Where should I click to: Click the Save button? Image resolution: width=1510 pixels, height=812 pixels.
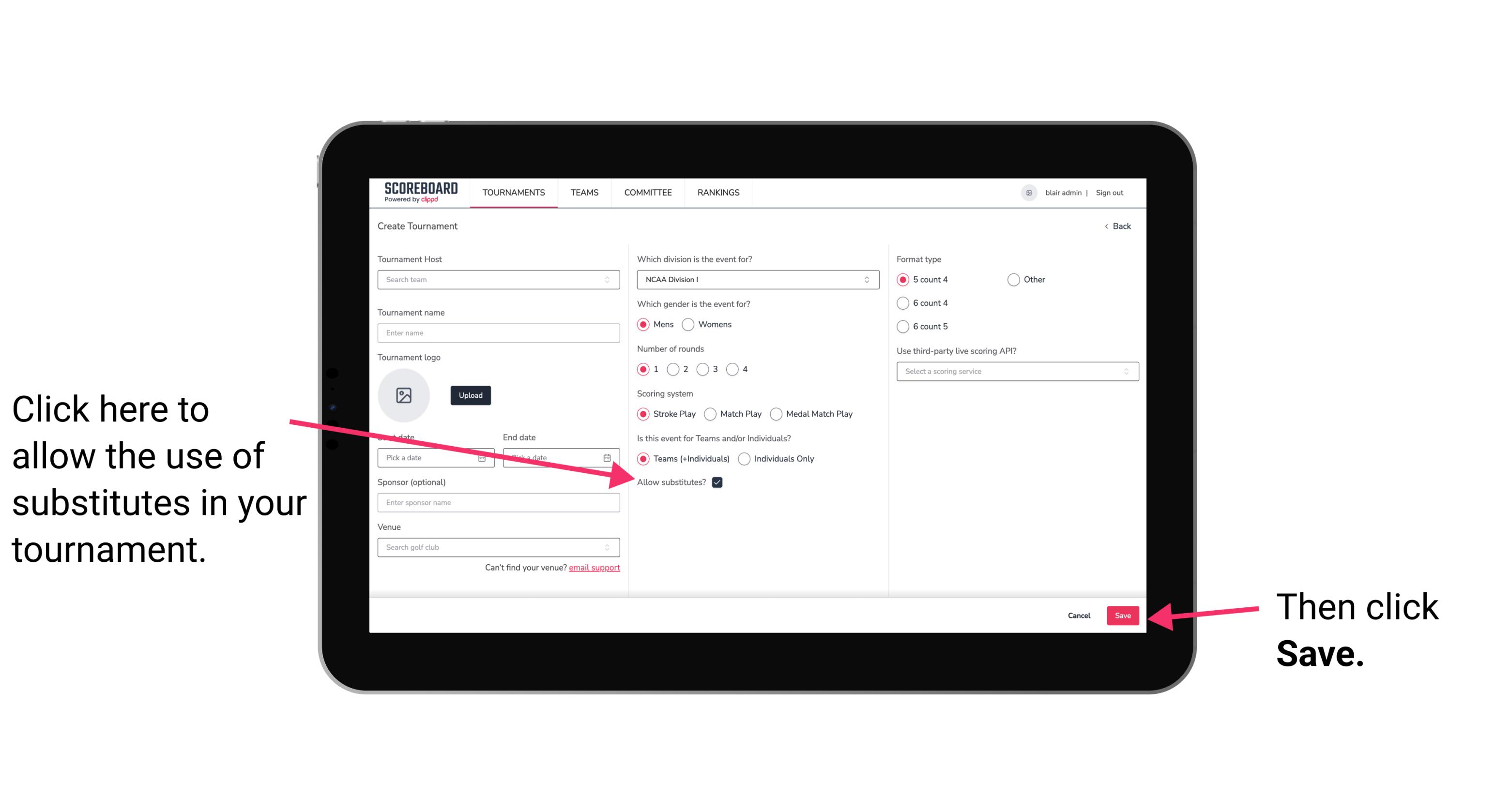click(1123, 614)
